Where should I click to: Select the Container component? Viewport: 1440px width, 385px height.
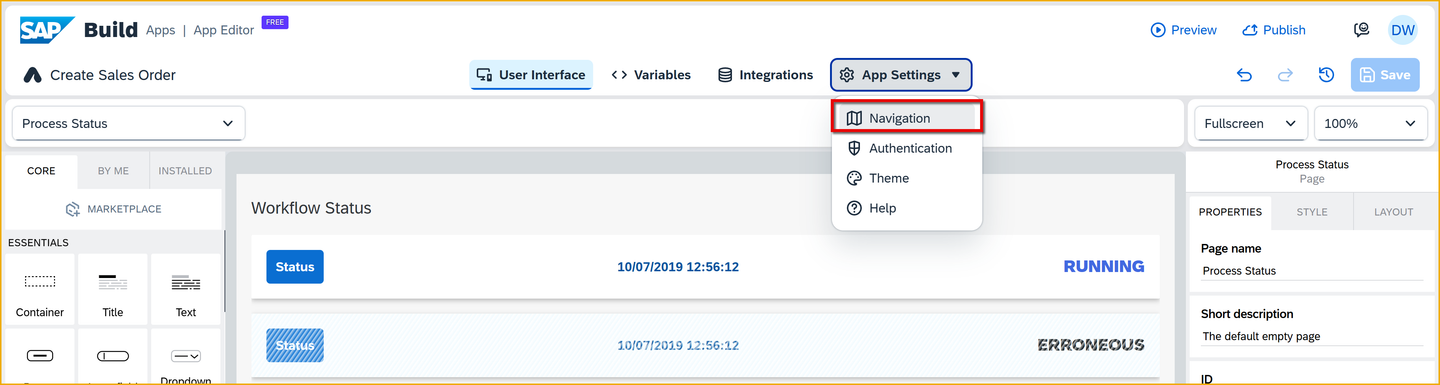pyautogui.click(x=40, y=290)
